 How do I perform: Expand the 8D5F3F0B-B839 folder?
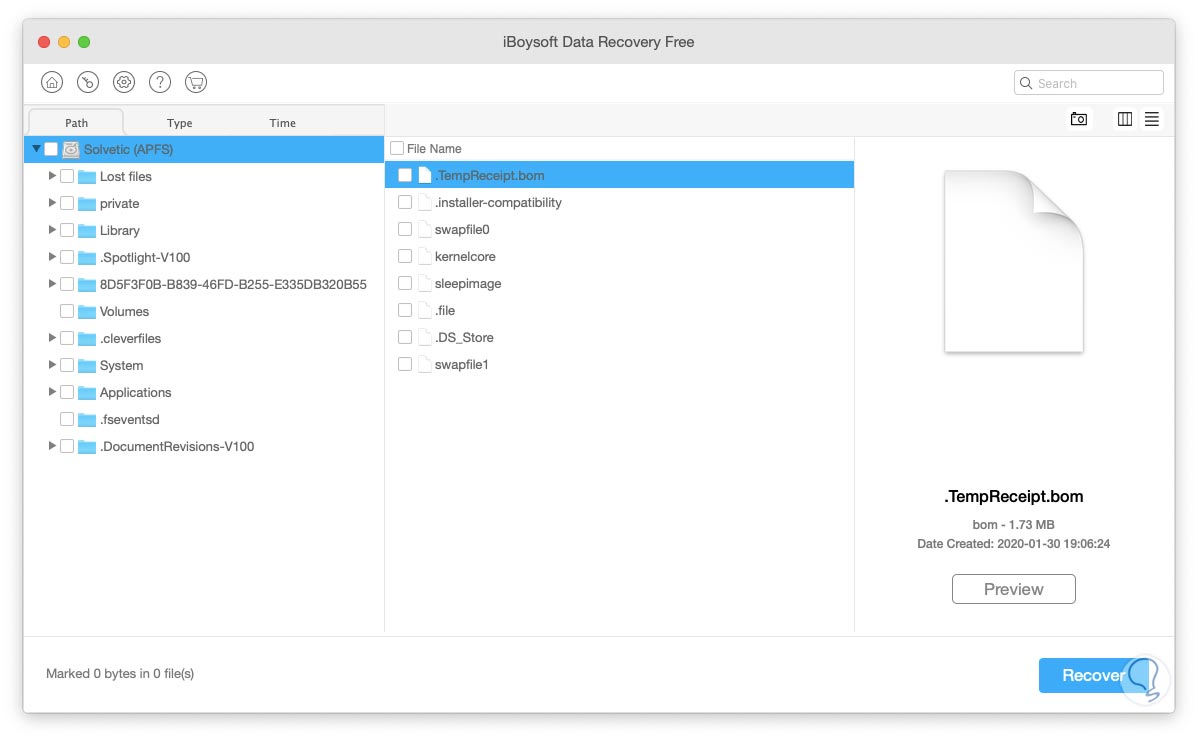[52, 283]
